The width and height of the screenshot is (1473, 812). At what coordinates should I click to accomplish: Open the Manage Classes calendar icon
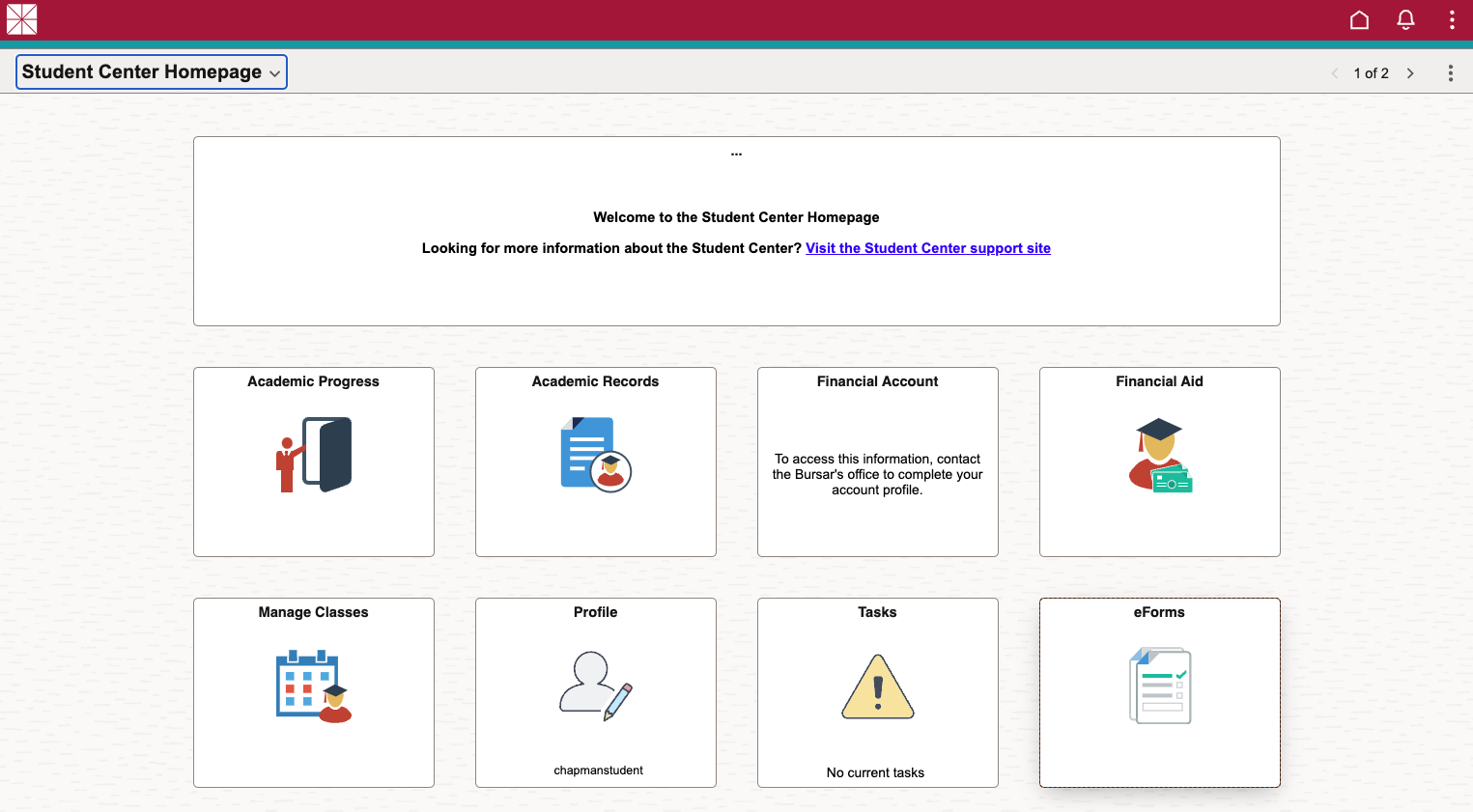(314, 686)
